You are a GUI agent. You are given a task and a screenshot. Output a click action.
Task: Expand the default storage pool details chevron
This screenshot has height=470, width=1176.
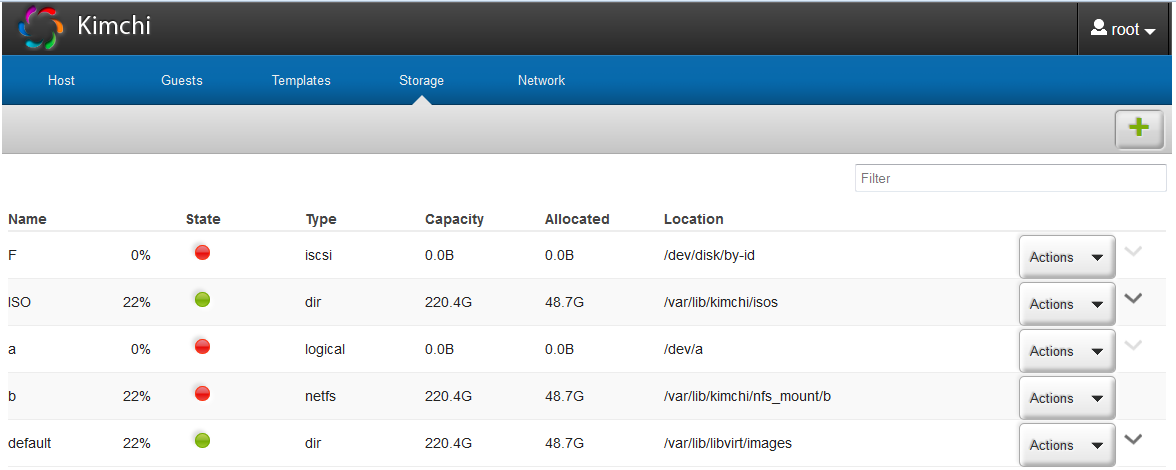coord(1133,438)
